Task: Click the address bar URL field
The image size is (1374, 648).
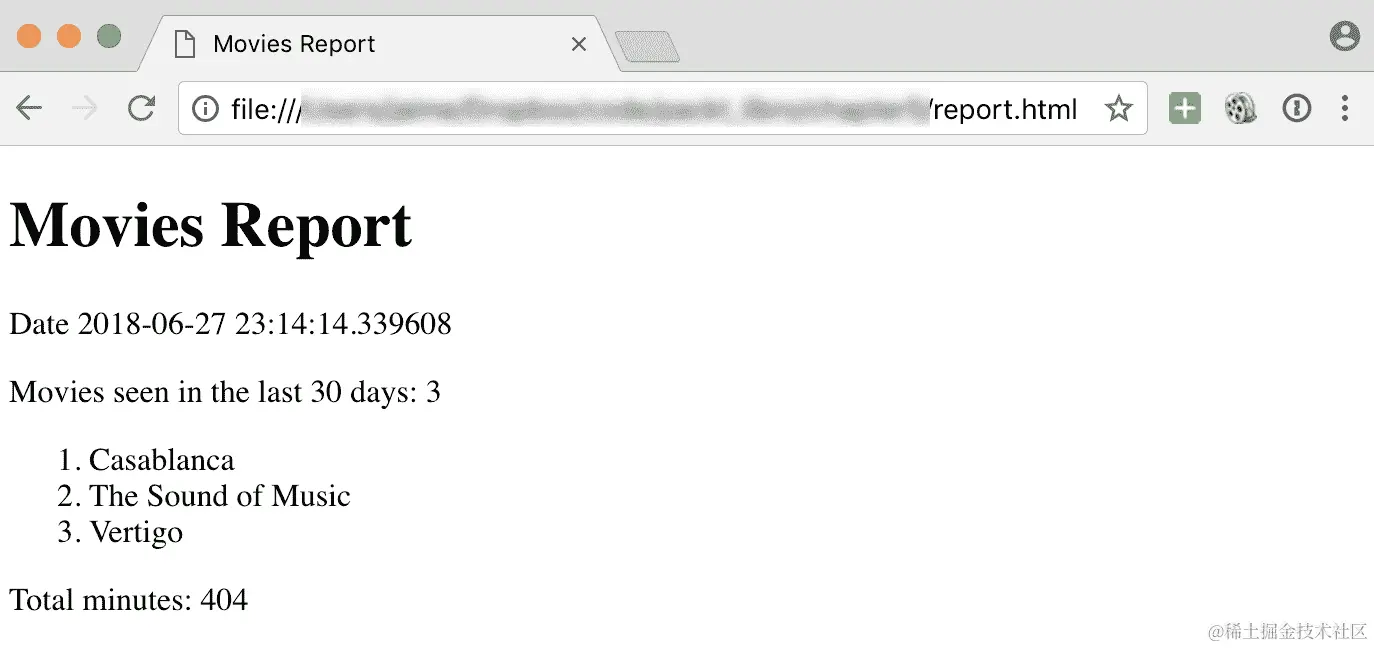Action: pos(660,108)
